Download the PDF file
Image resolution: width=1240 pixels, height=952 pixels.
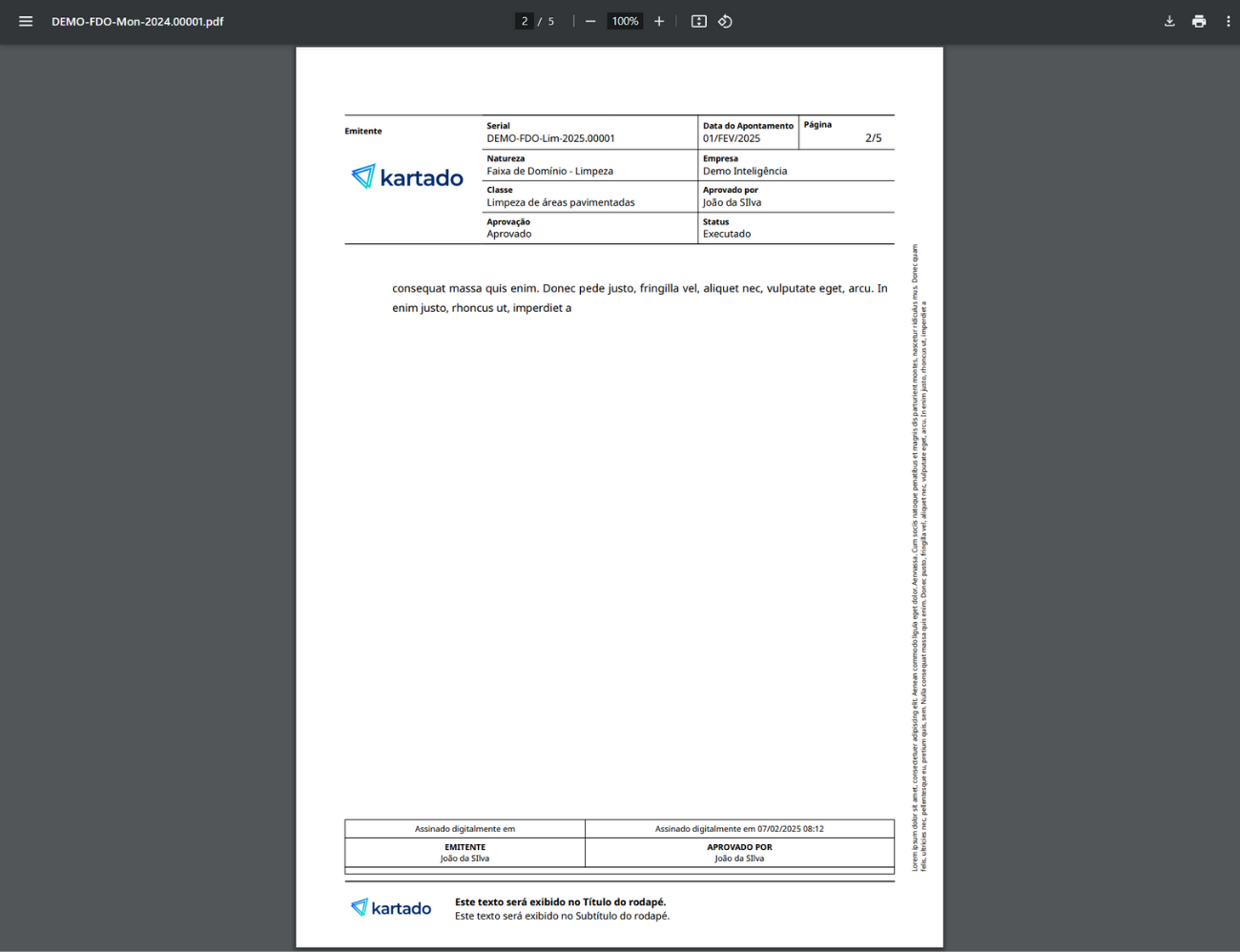1169,21
